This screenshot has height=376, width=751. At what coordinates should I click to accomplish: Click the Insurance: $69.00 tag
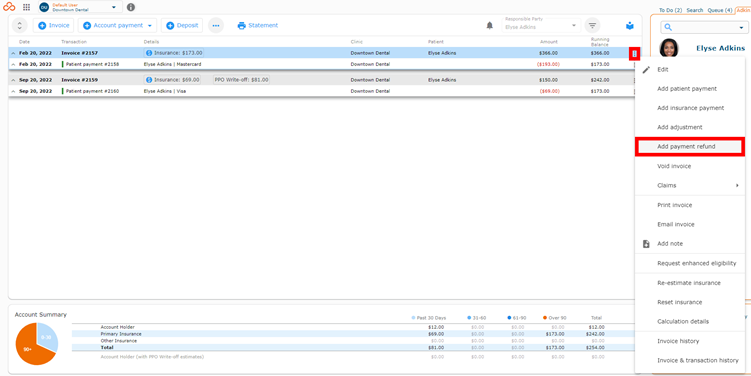(x=172, y=80)
